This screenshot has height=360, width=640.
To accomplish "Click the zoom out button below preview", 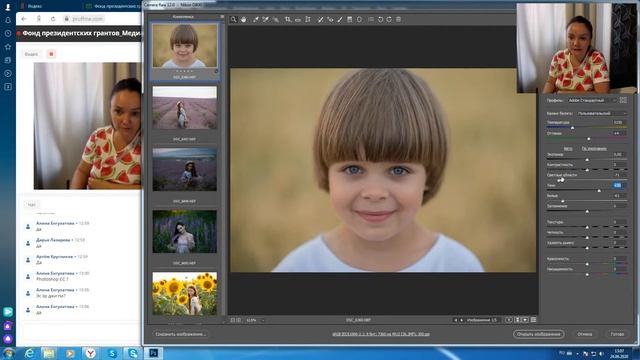I will 233,320.
